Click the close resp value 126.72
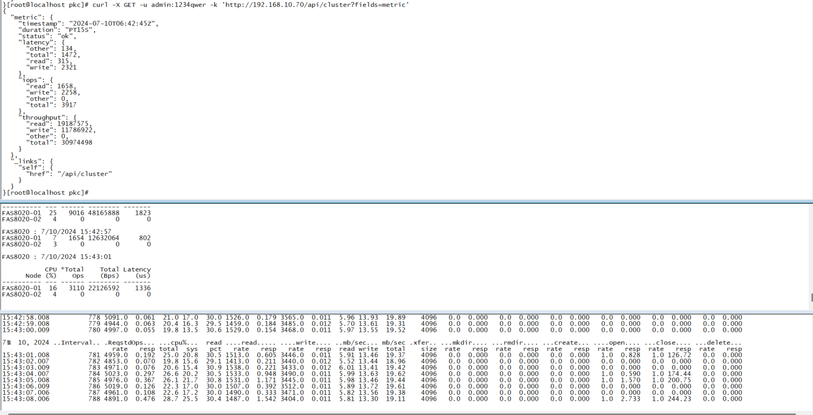This screenshot has width=813, height=415. tap(680, 355)
